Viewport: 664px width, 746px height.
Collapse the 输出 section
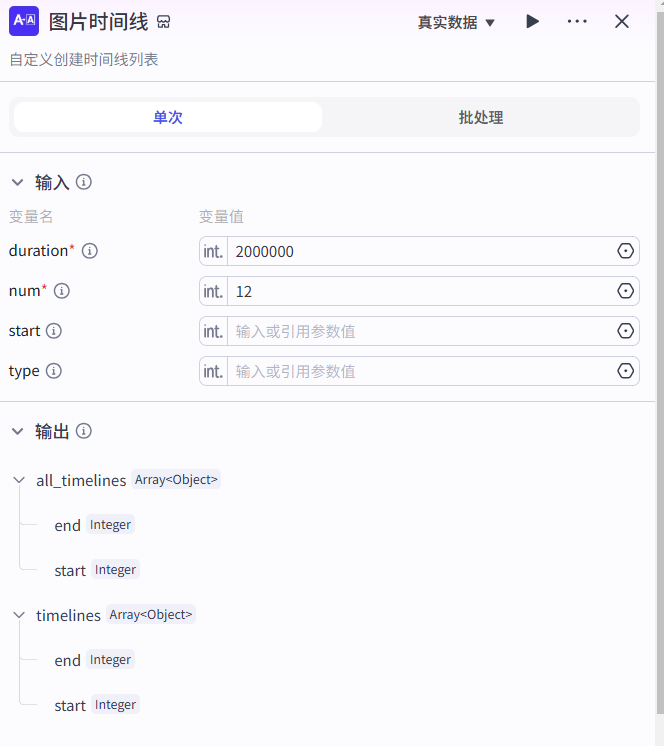[x=17, y=431]
